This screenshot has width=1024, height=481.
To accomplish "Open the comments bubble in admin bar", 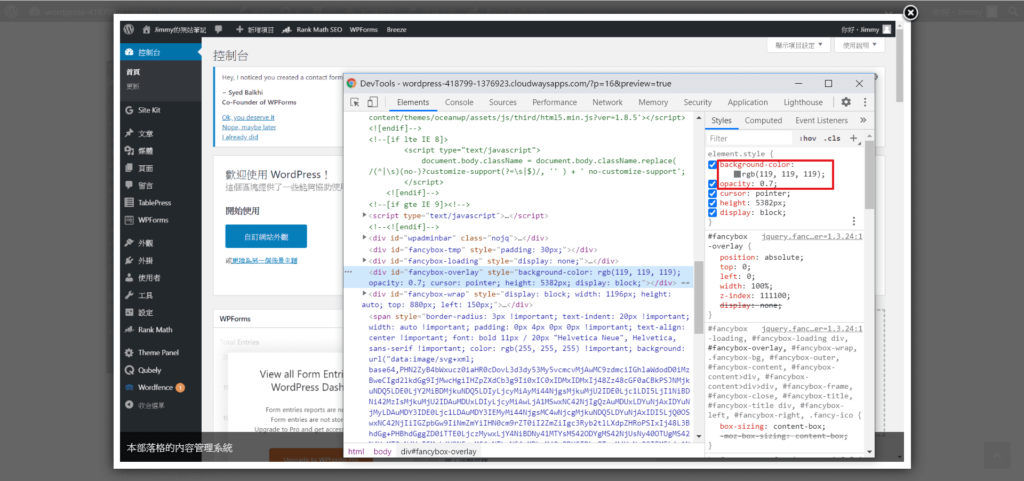I will click(x=219, y=29).
